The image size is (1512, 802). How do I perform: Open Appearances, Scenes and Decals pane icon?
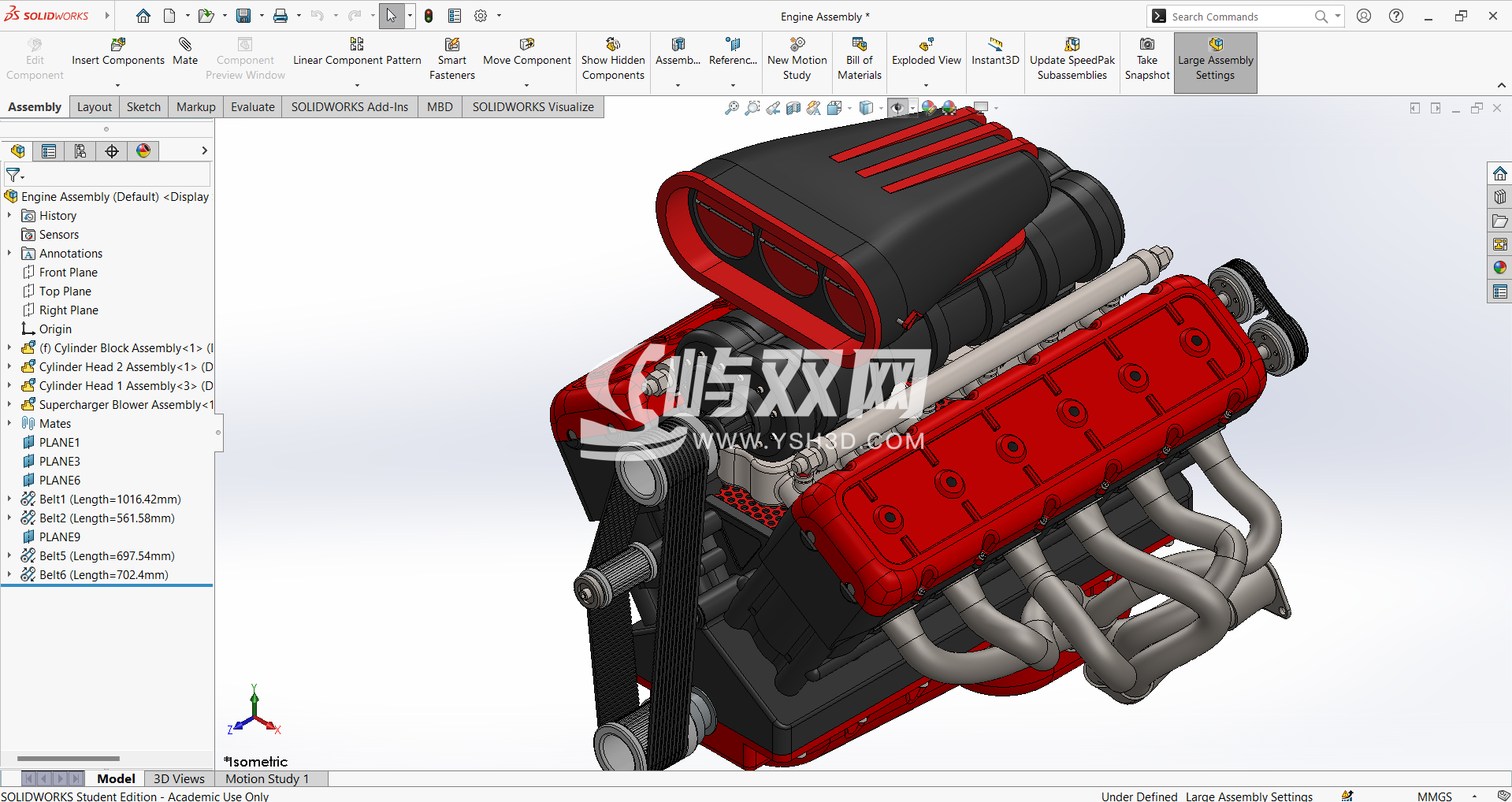[x=1500, y=268]
